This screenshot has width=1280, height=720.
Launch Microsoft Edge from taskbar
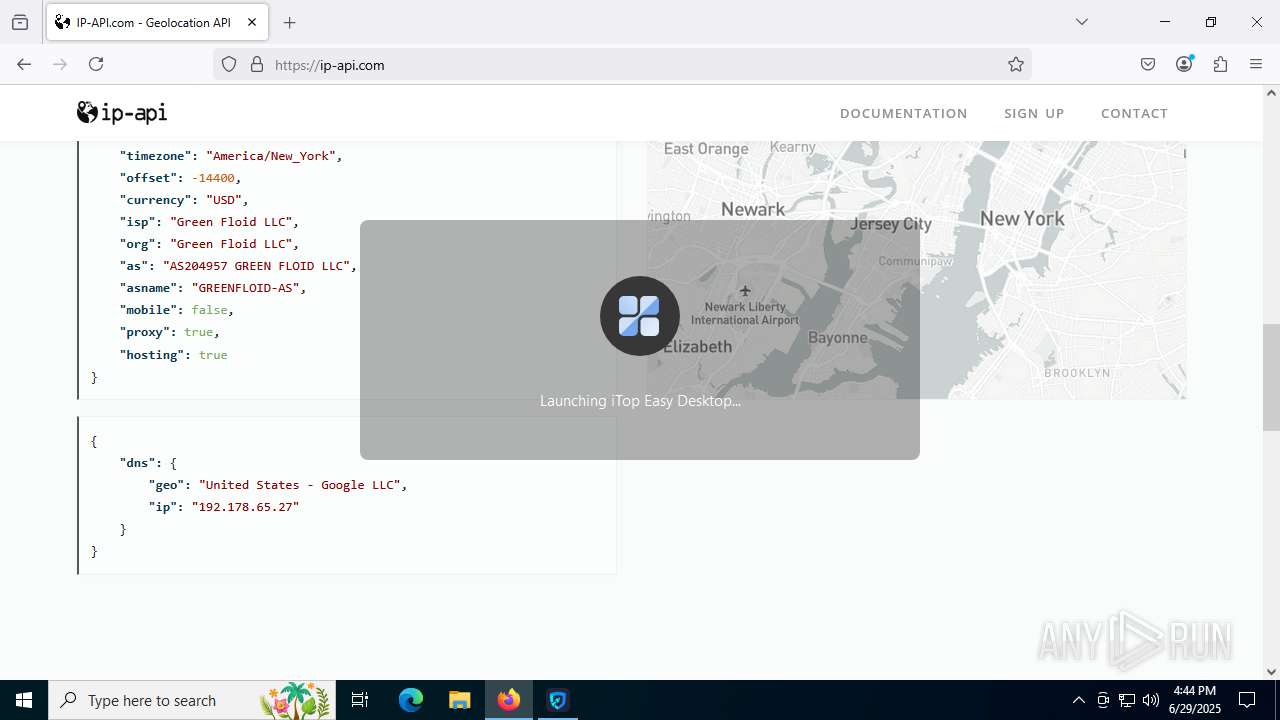pos(411,700)
